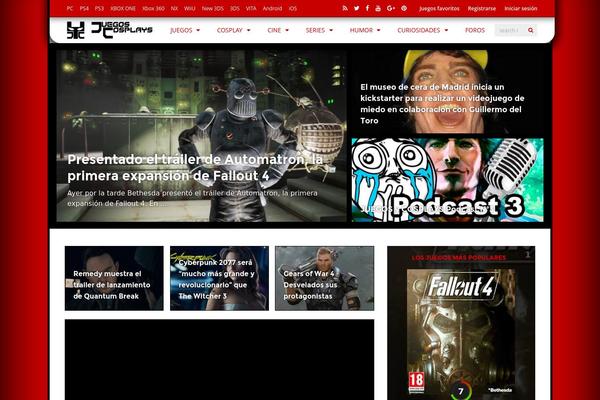600x400 pixels.
Task: Open the Facebook page icon
Action: [367, 8]
